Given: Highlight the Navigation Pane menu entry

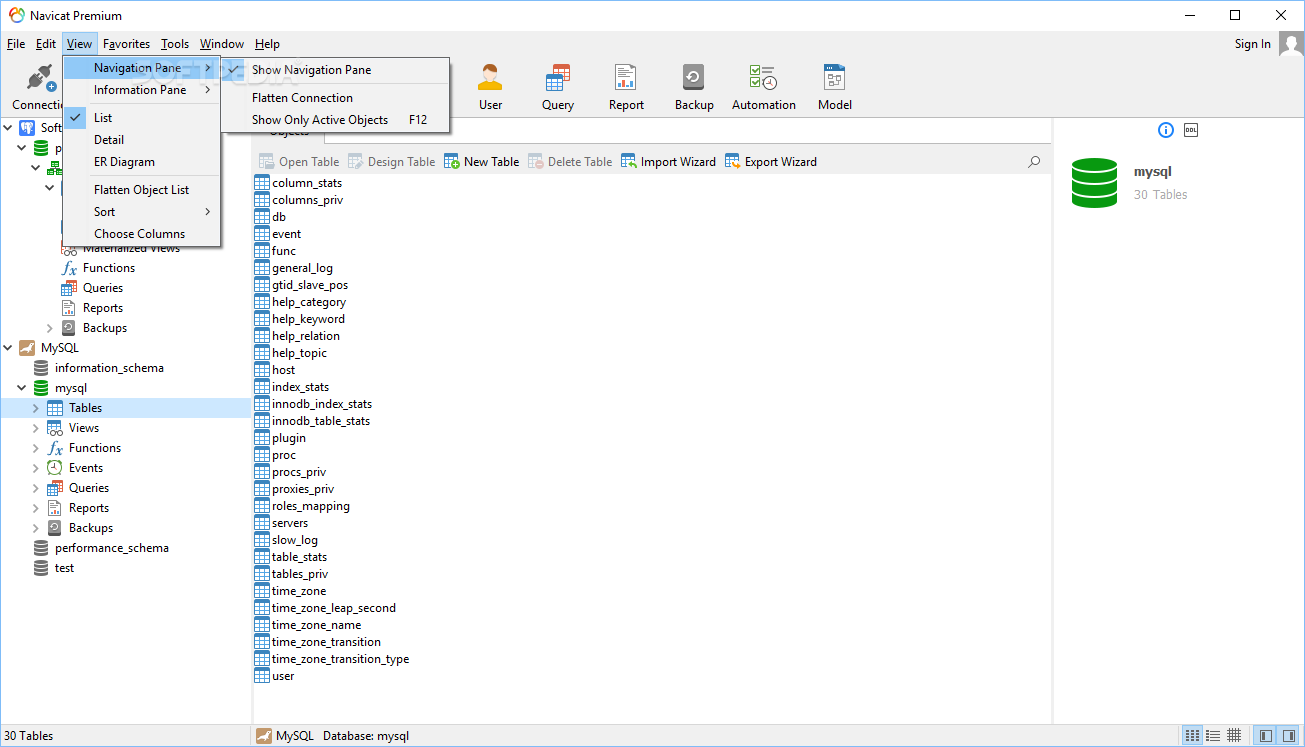Looking at the screenshot, I should (141, 68).
